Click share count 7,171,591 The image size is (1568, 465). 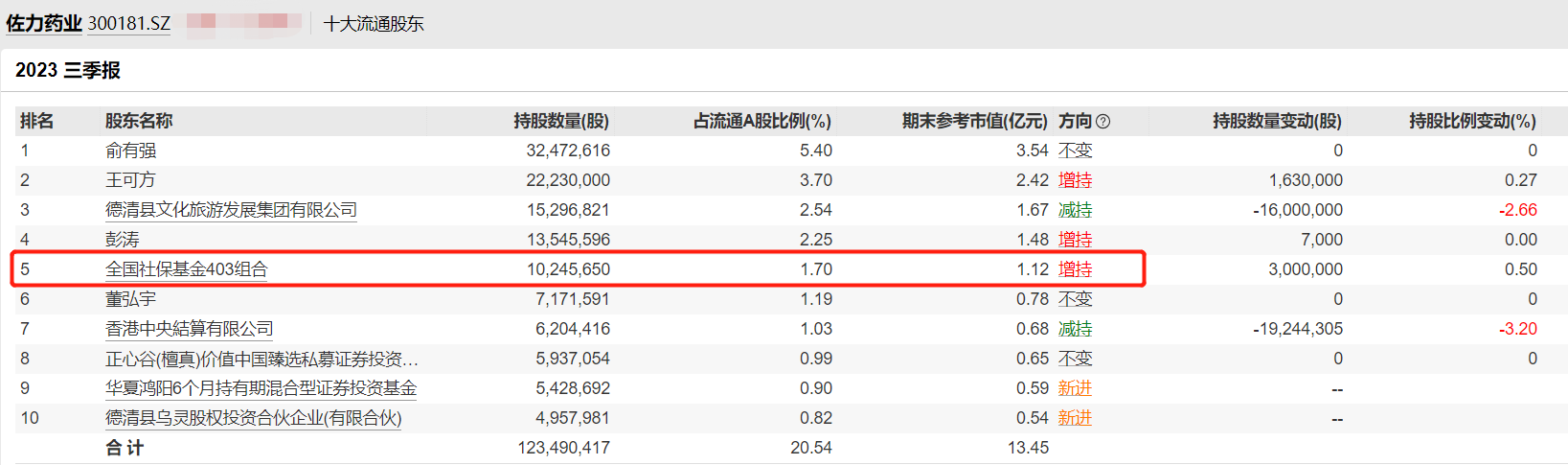(573, 299)
